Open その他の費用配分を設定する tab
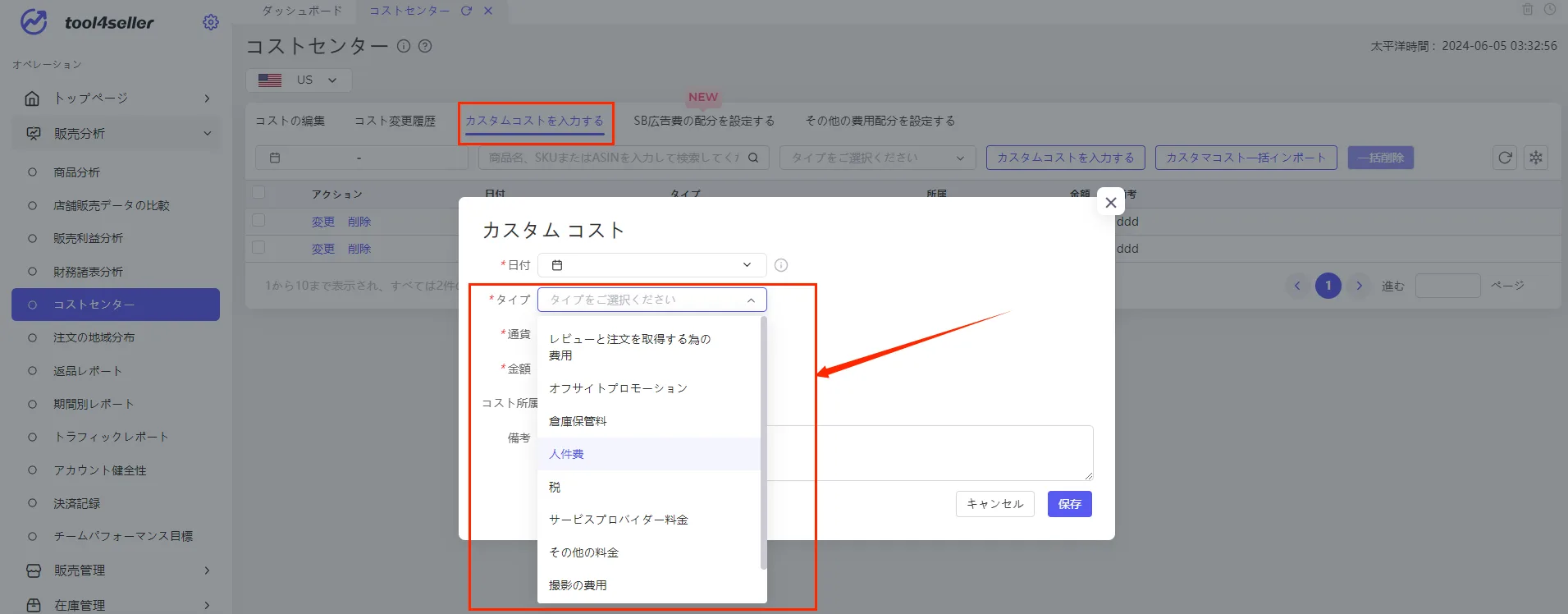This screenshot has height=614, width=1568. [x=880, y=121]
